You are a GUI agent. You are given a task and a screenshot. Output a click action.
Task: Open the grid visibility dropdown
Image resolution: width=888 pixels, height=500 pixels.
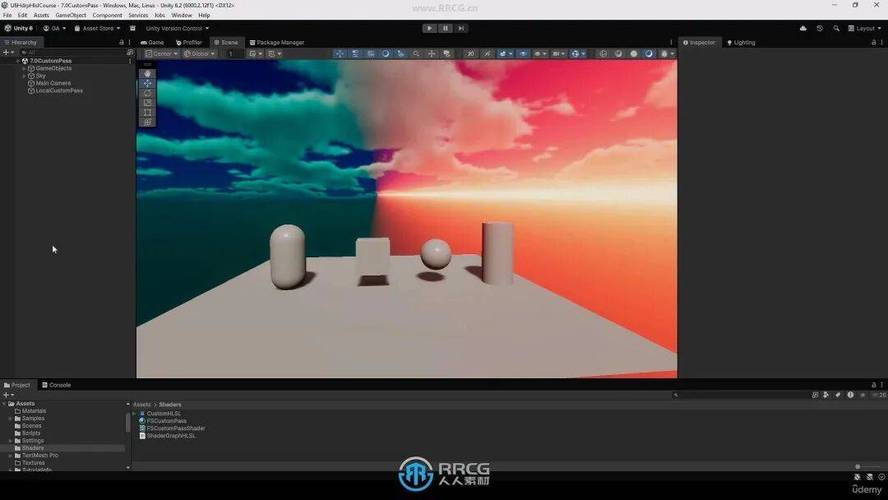coord(255,54)
